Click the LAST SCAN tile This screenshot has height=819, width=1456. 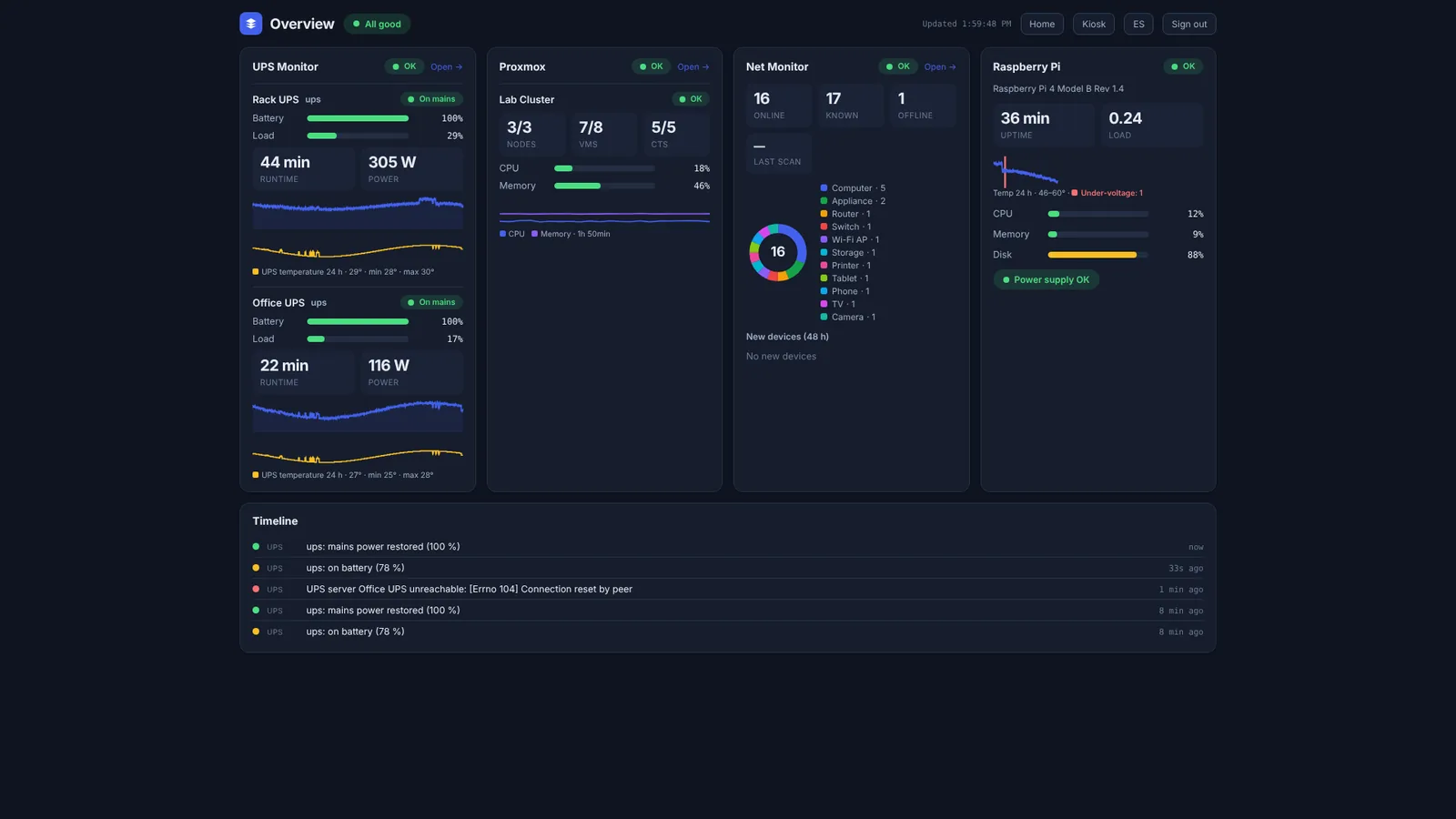click(779, 153)
